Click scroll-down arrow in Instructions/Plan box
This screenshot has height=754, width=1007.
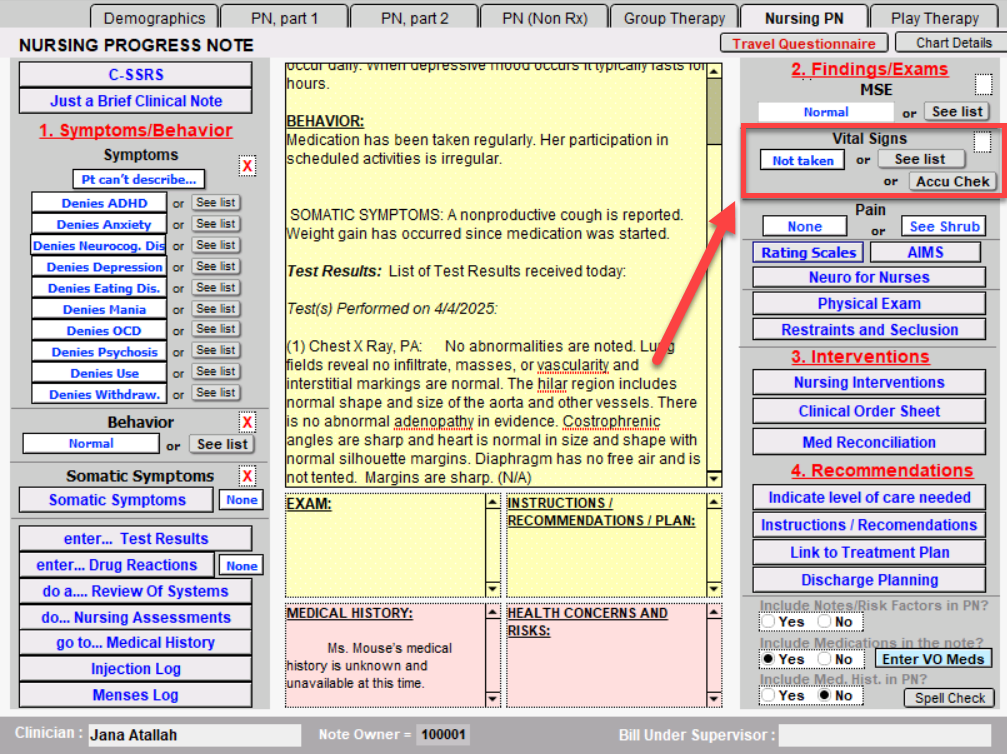click(714, 588)
